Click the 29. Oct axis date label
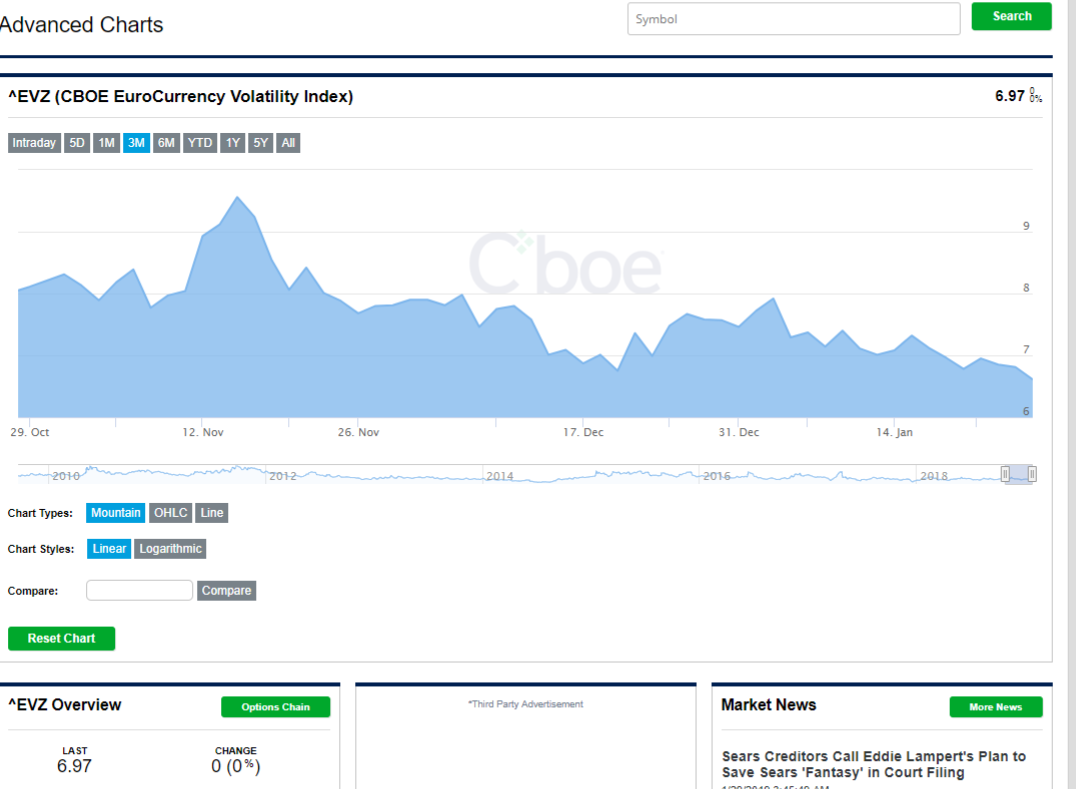The image size is (1076, 789). pyautogui.click(x=30, y=432)
